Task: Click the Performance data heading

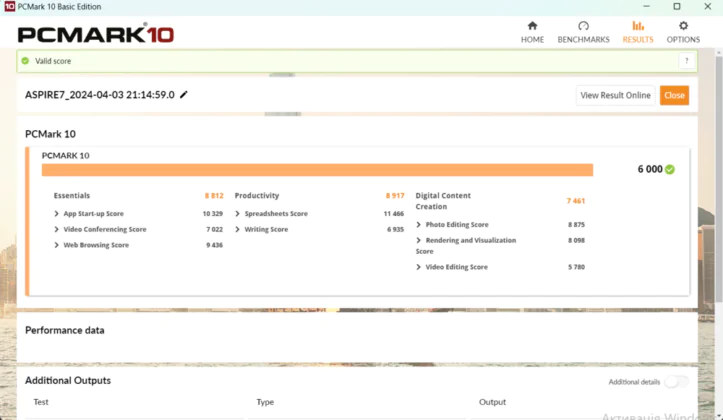Action: (65, 330)
